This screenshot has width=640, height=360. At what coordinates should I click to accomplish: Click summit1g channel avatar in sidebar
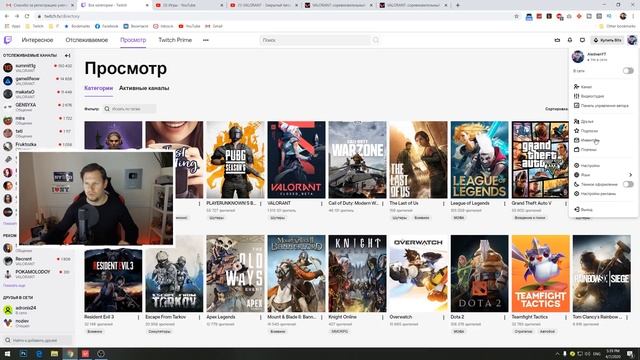(8, 67)
